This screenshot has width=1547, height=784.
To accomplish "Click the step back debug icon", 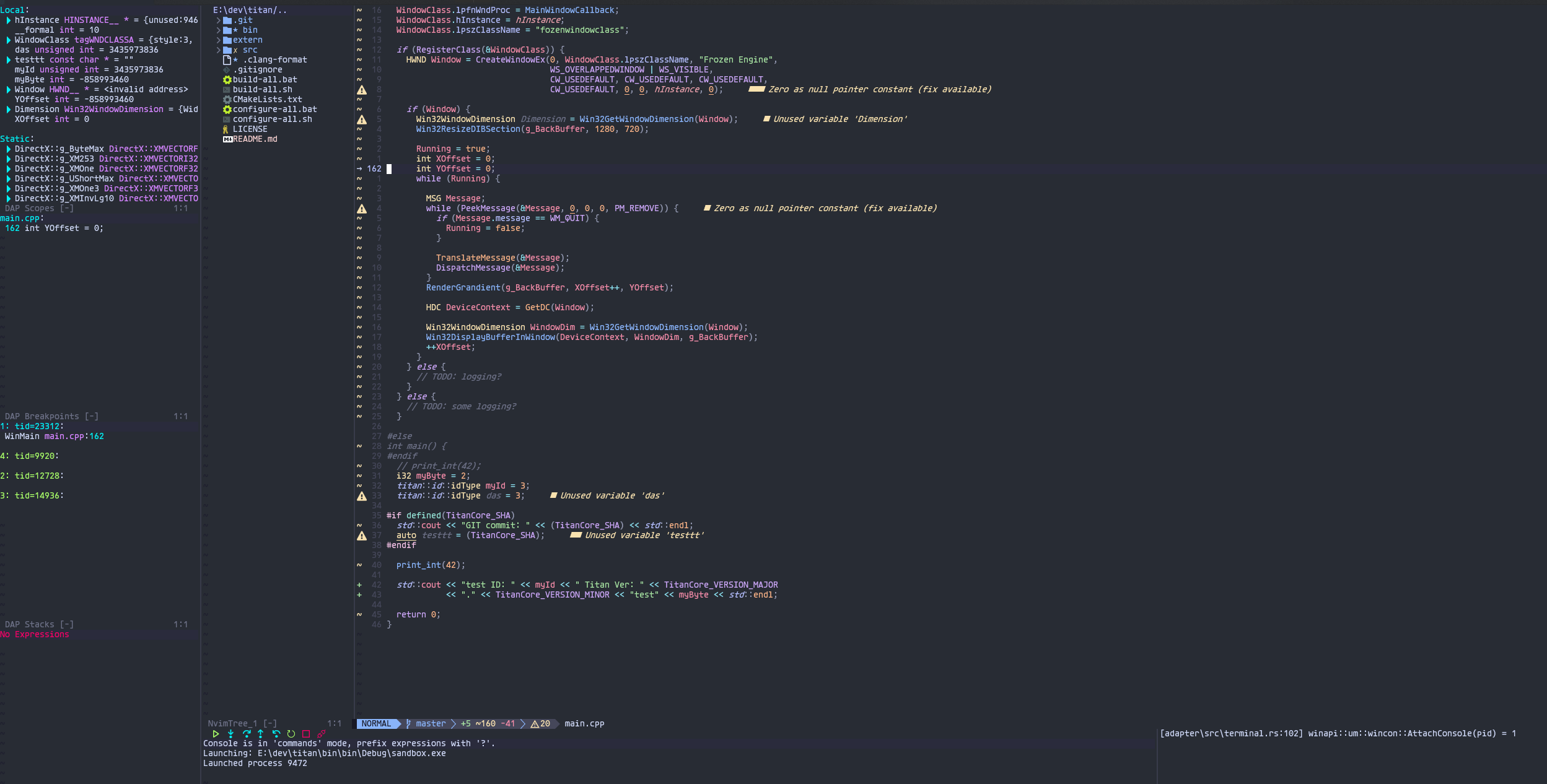I will 276,734.
